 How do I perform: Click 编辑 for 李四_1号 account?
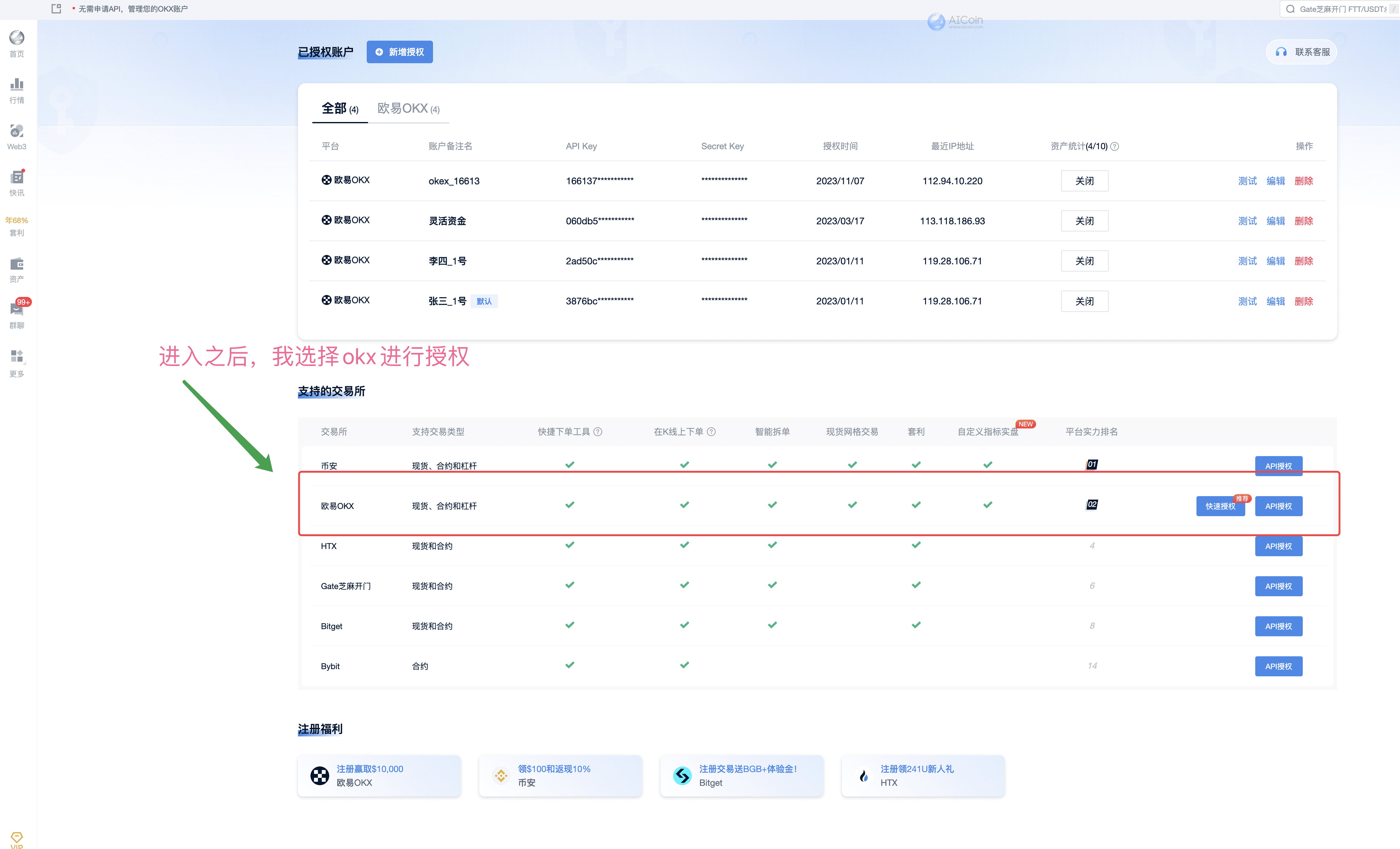1276,261
